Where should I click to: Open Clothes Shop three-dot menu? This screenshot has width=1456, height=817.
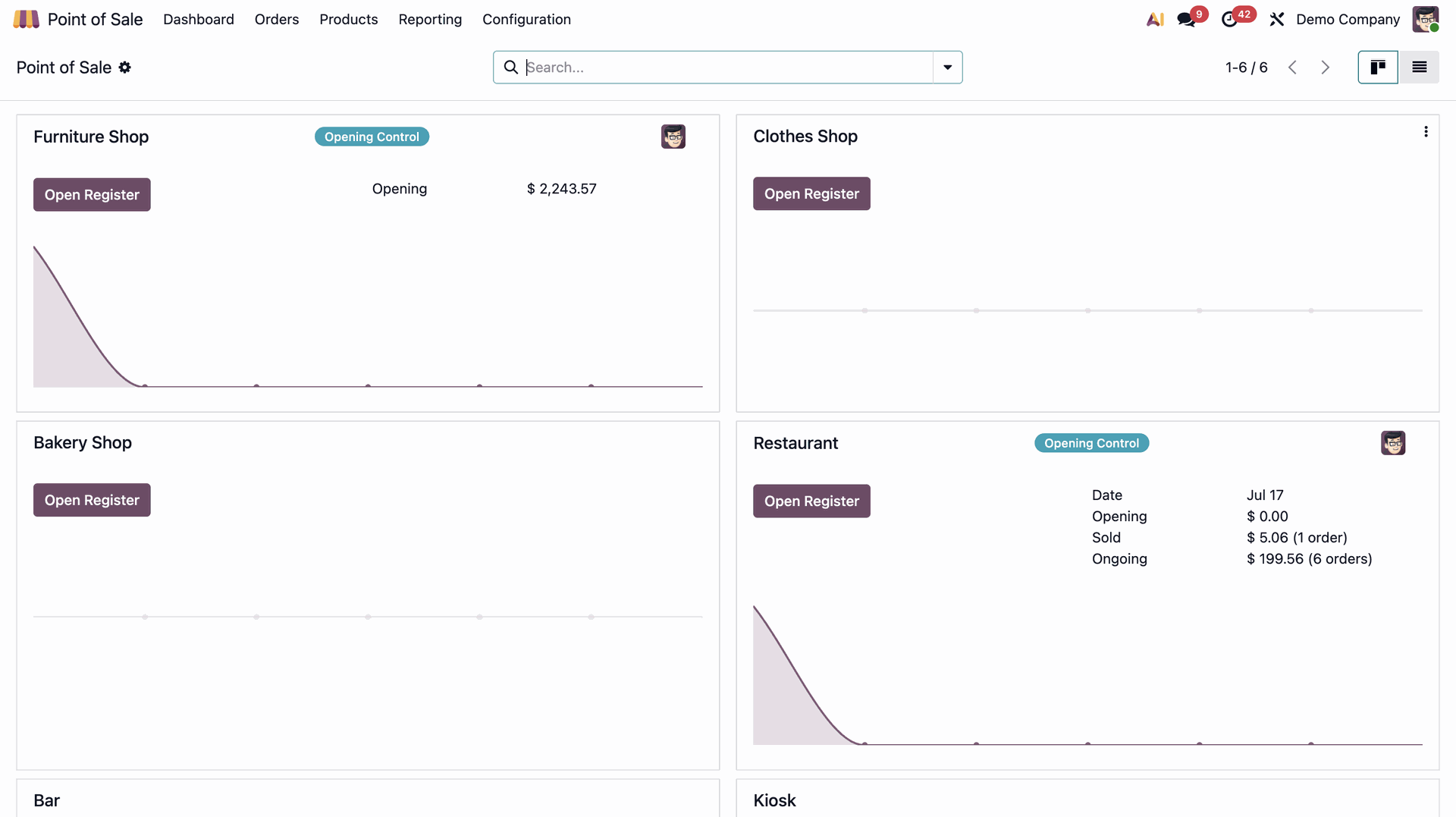1426,132
